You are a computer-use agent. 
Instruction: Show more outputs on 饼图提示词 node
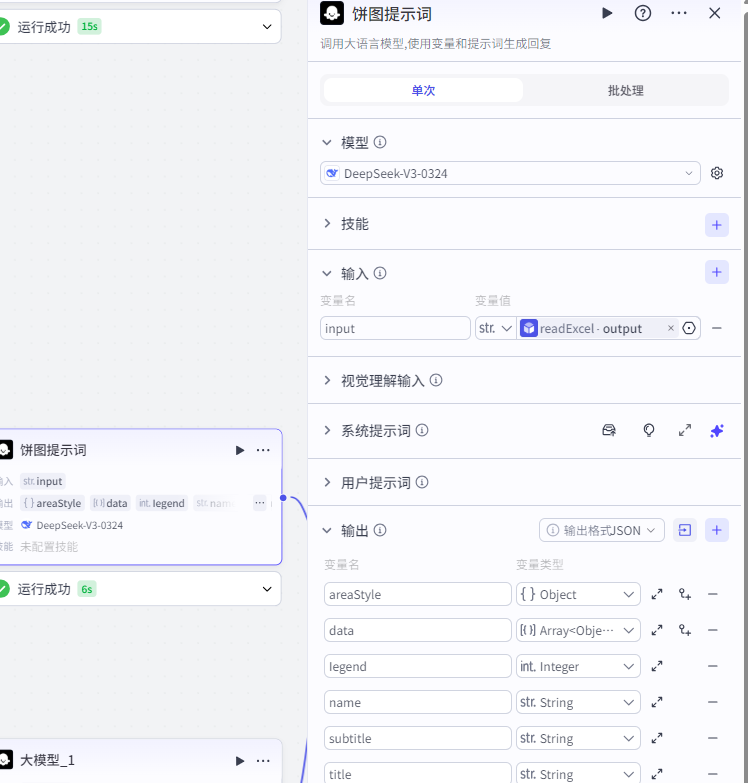click(260, 503)
